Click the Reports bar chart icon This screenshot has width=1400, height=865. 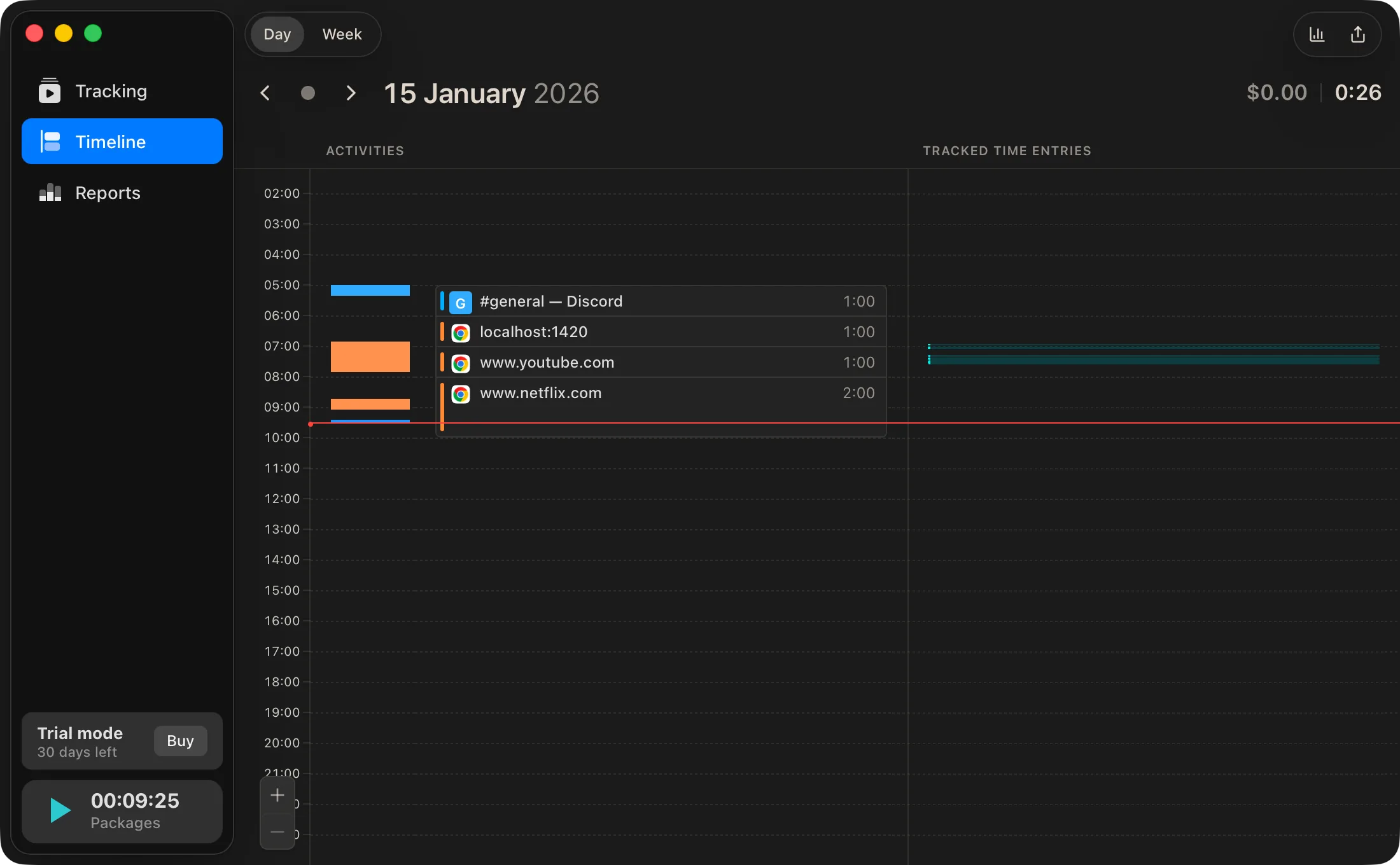point(50,193)
